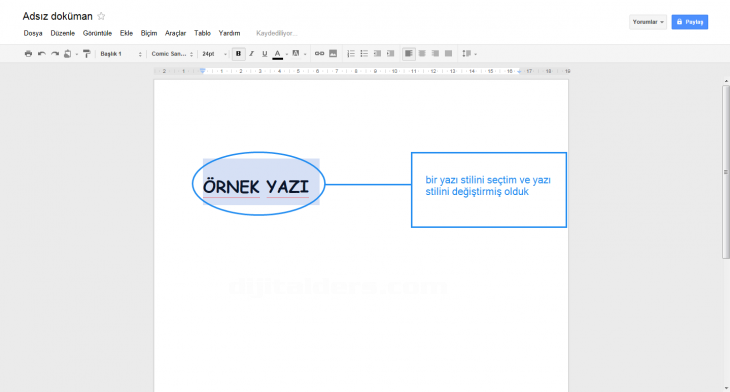Align text to the right

[x=435, y=54]
